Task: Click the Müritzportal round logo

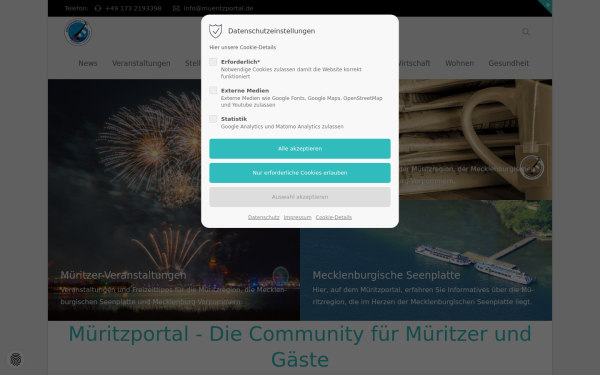Action: [78, 33]
